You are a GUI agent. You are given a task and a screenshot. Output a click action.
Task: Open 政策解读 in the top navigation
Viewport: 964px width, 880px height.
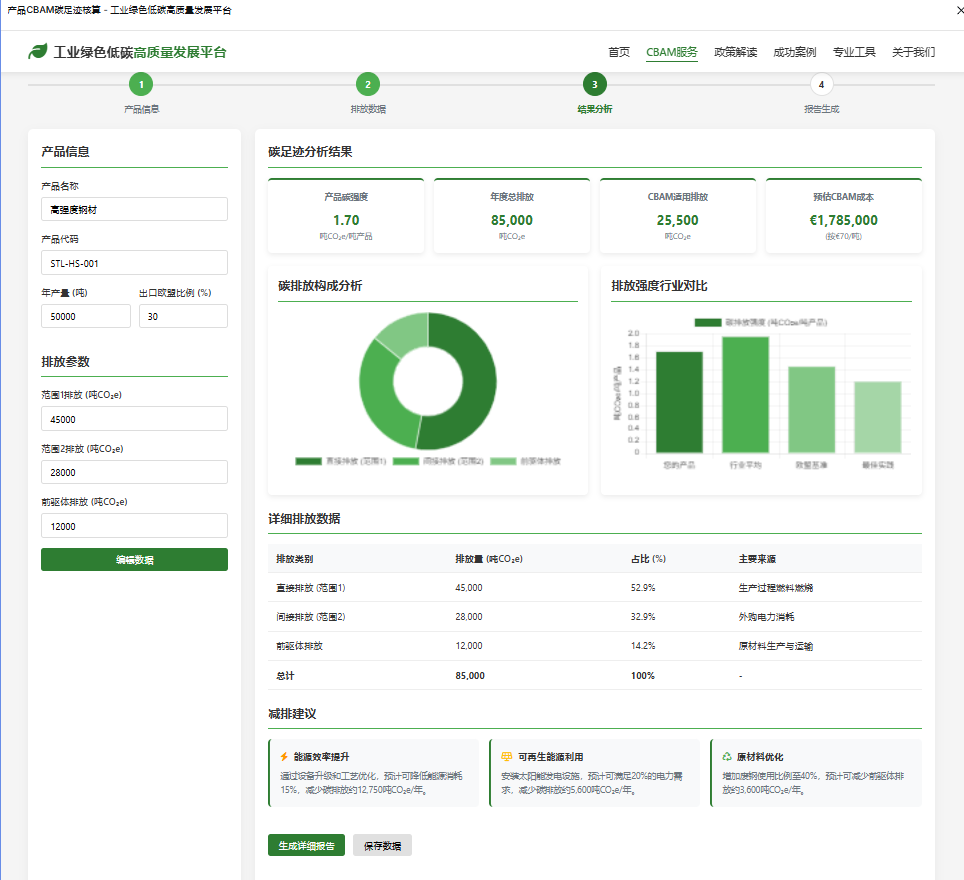[x=735, y=52]
